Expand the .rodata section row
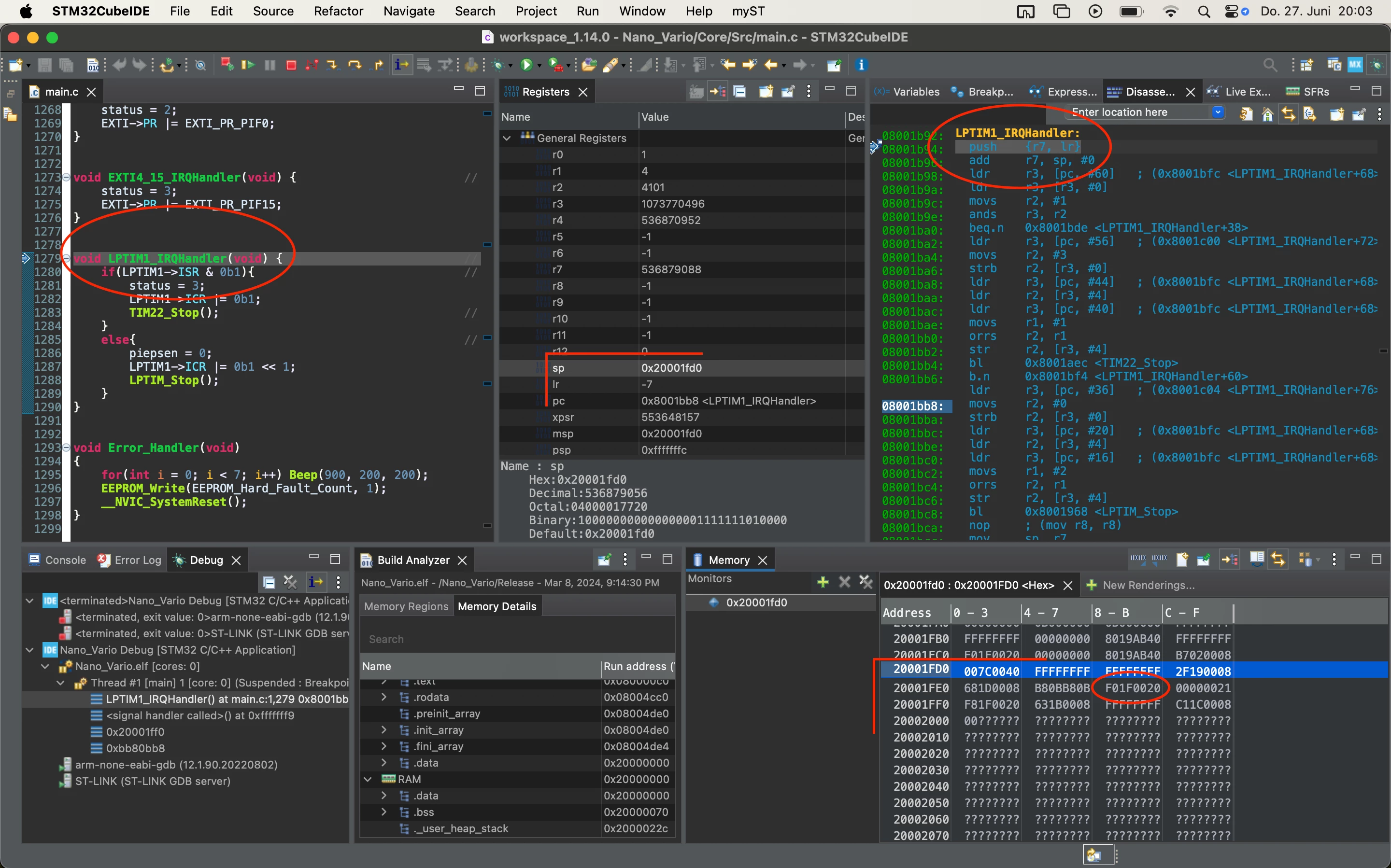 pyautogui.click(x=383, y=697)
